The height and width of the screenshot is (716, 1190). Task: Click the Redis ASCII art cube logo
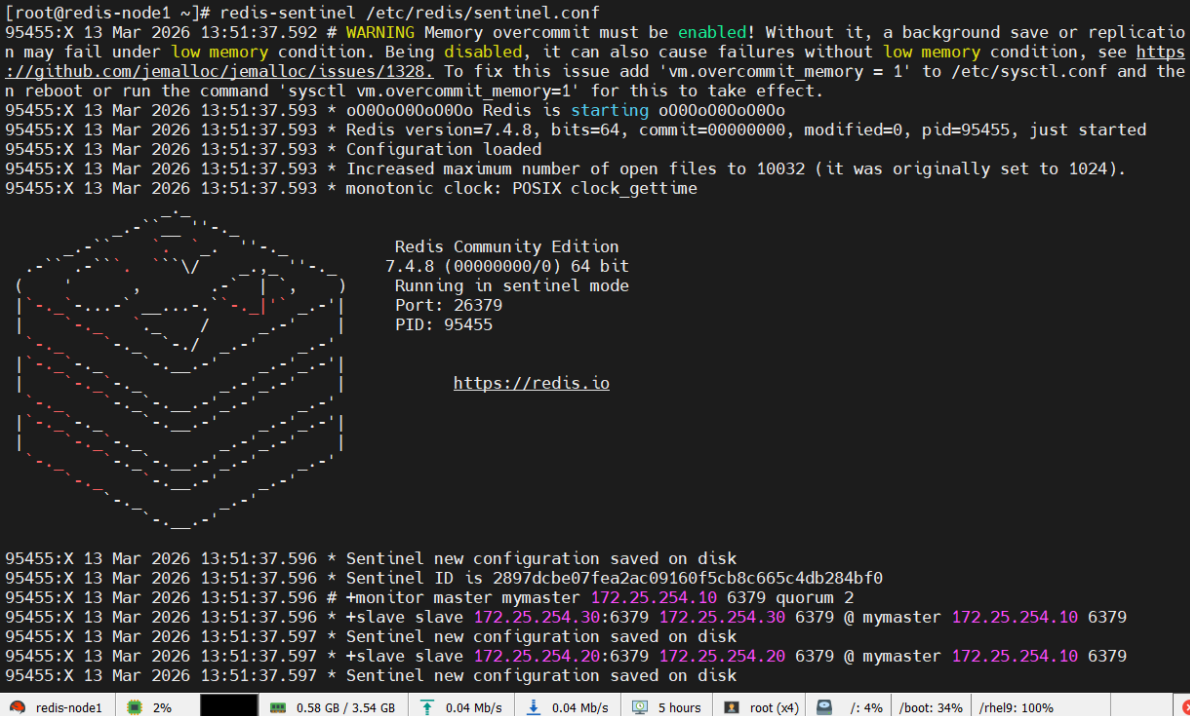point(181,368)
